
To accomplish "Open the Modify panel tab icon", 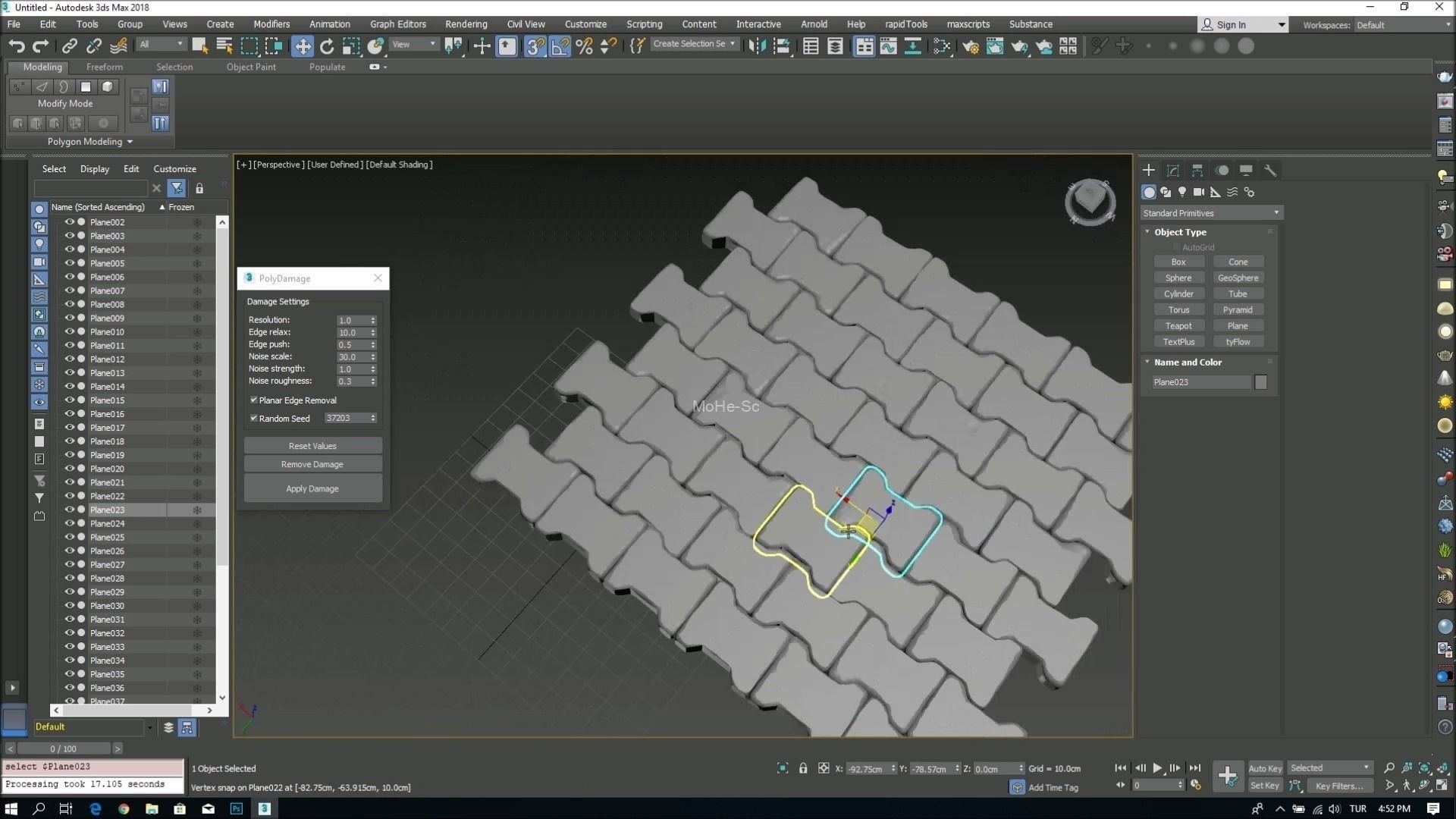I will [x=1173, y=170].
